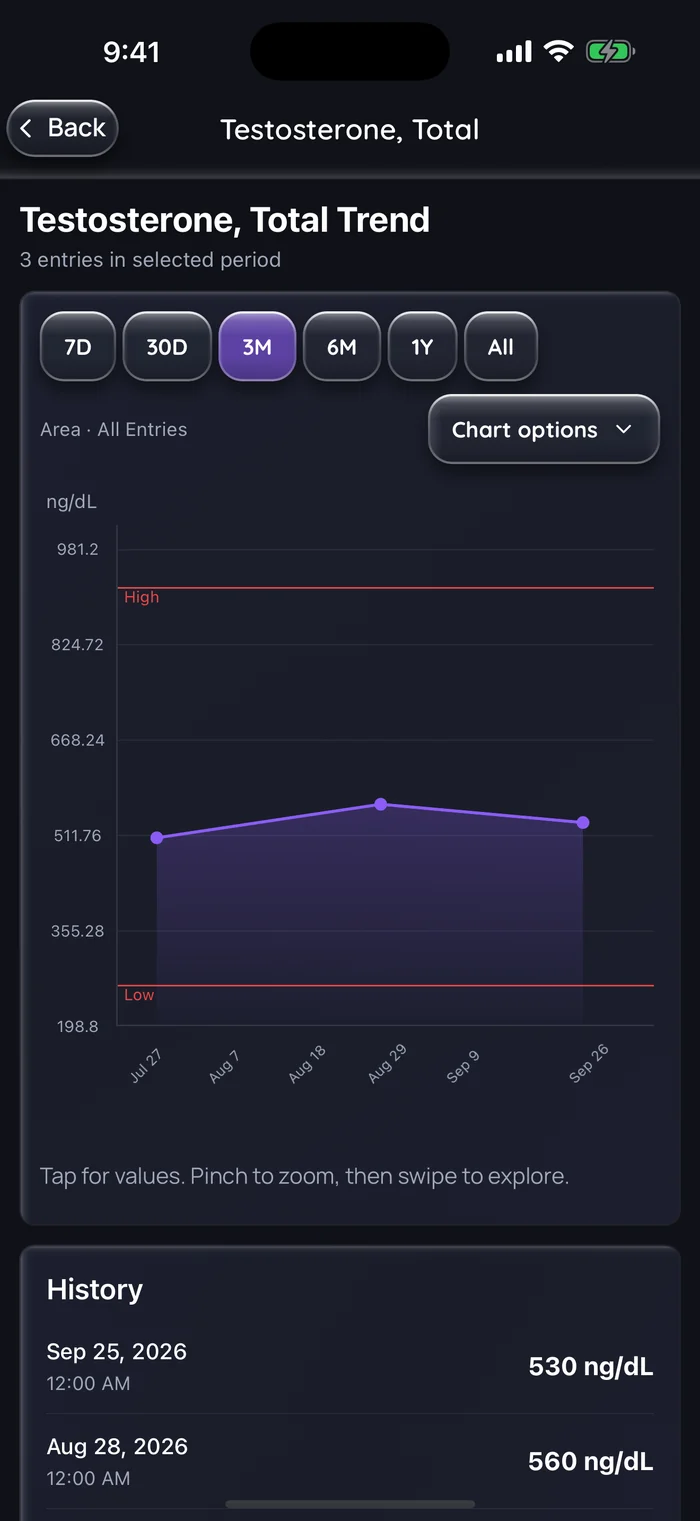Tap the Aug 29 peak data point

381,804
